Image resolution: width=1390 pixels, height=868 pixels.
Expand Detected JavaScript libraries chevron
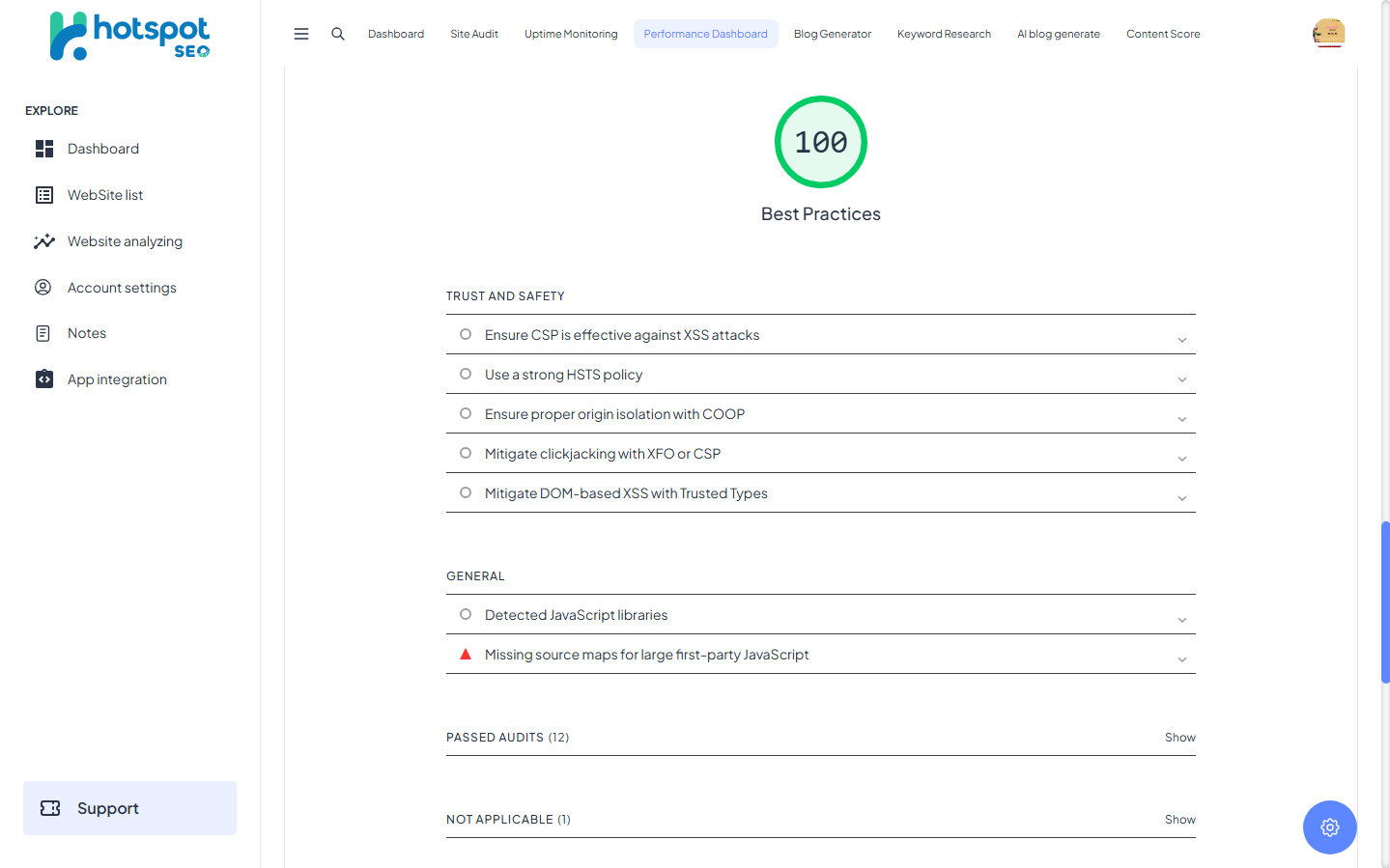[x=1181, y=620]
